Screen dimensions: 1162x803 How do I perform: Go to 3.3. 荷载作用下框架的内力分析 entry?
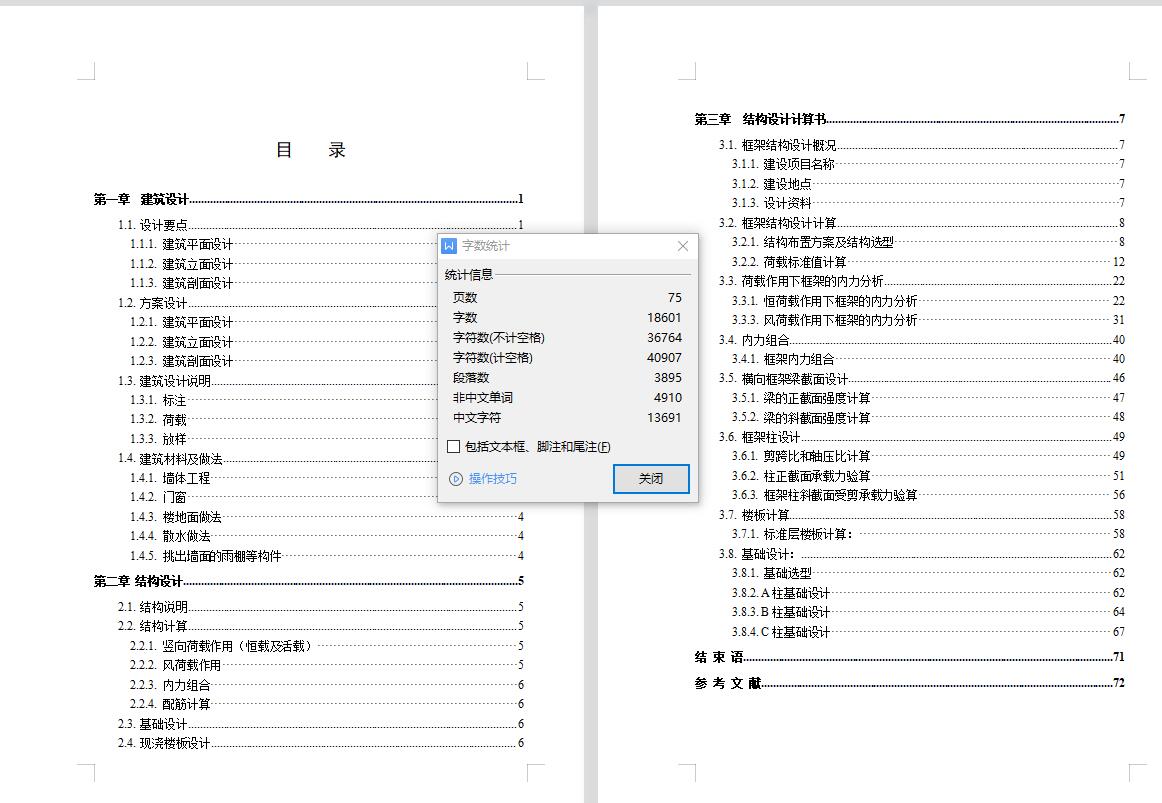tap(921, 281)
